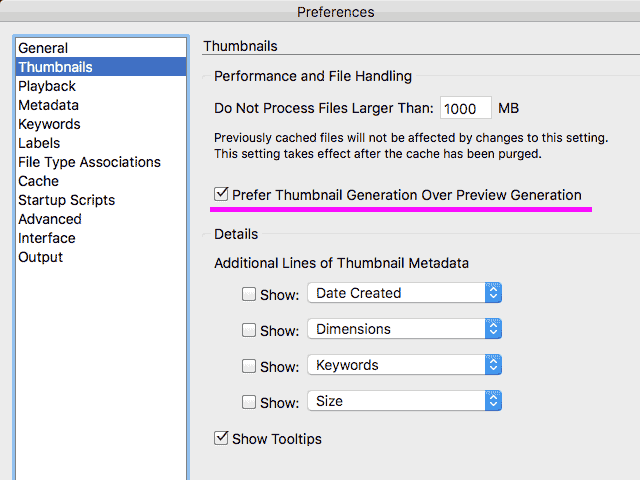
Task: Go to Advanced preferences
Action: tap(50, 219)
